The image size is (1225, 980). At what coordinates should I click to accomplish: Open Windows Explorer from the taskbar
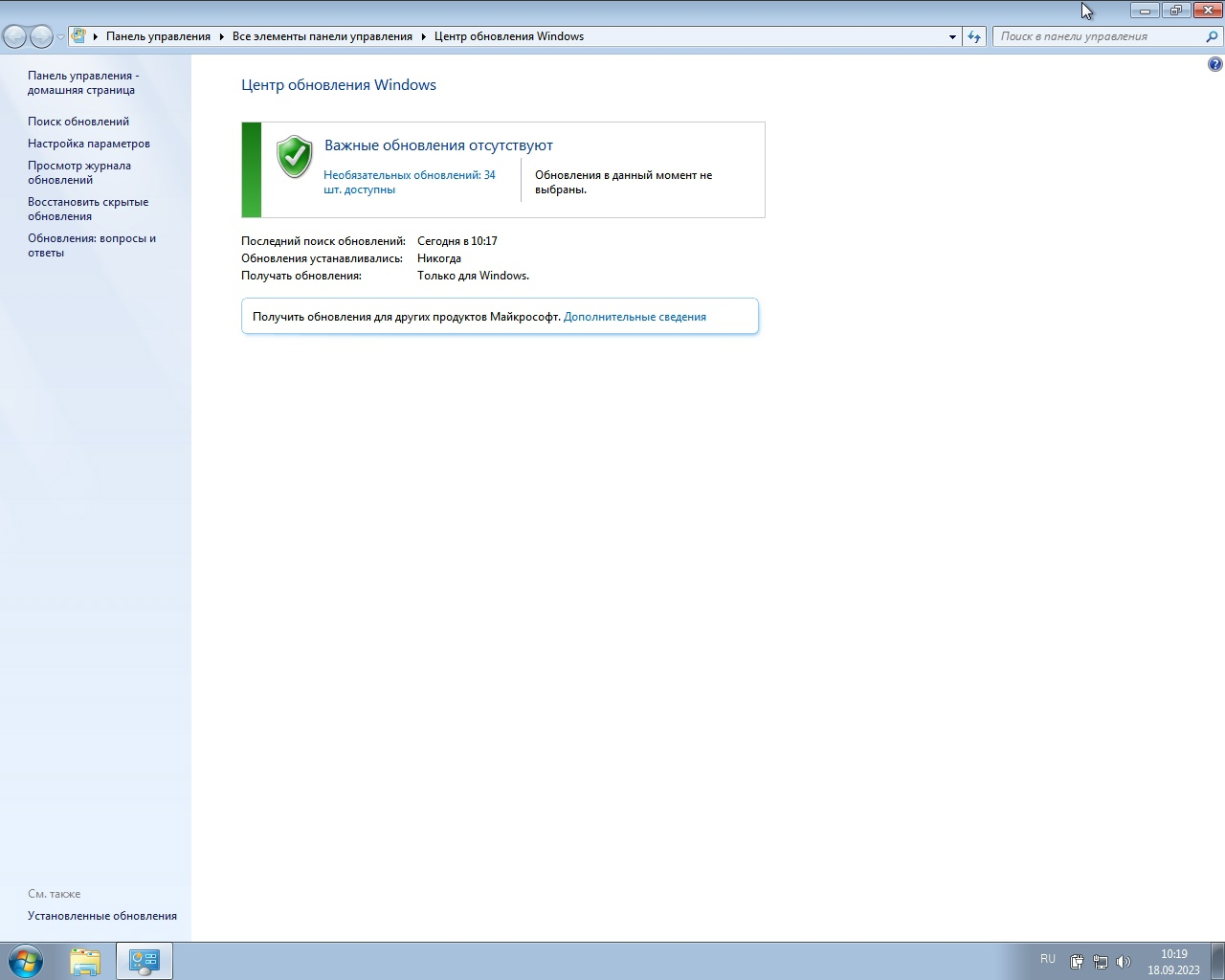(x=85, y=961)
